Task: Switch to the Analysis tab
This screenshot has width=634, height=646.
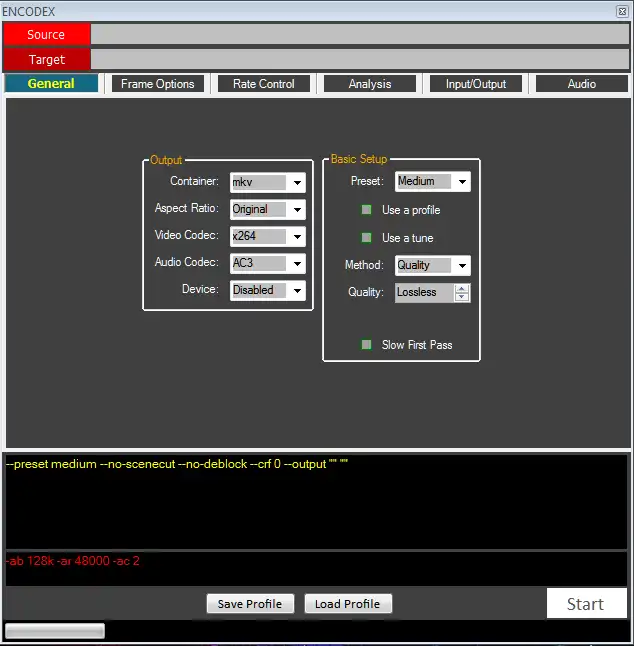Action: point(370,84)
